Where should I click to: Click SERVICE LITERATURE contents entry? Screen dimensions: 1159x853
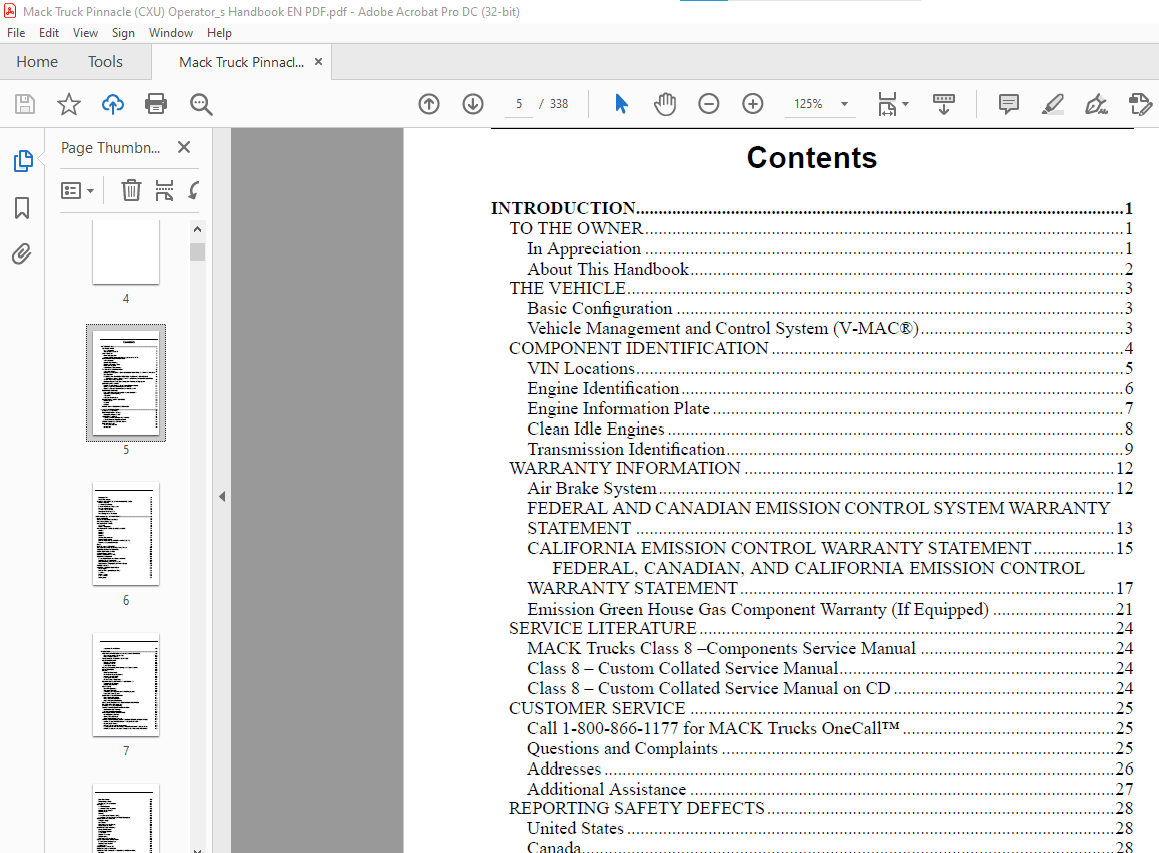pyautogui.click(x=820, y=628)
